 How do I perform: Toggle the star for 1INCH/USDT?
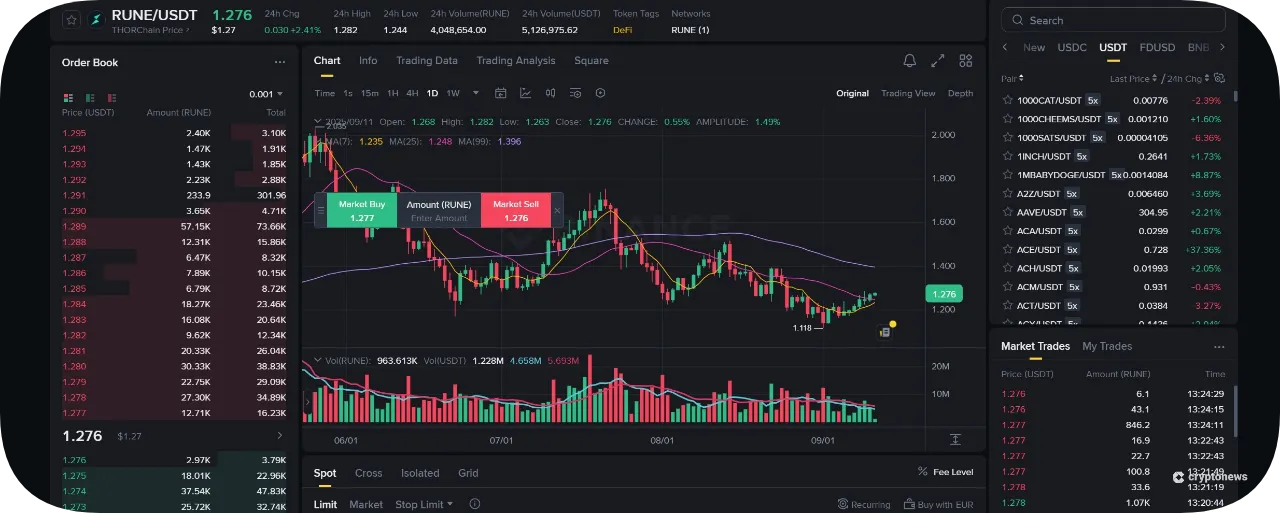tap(1008, 156)
